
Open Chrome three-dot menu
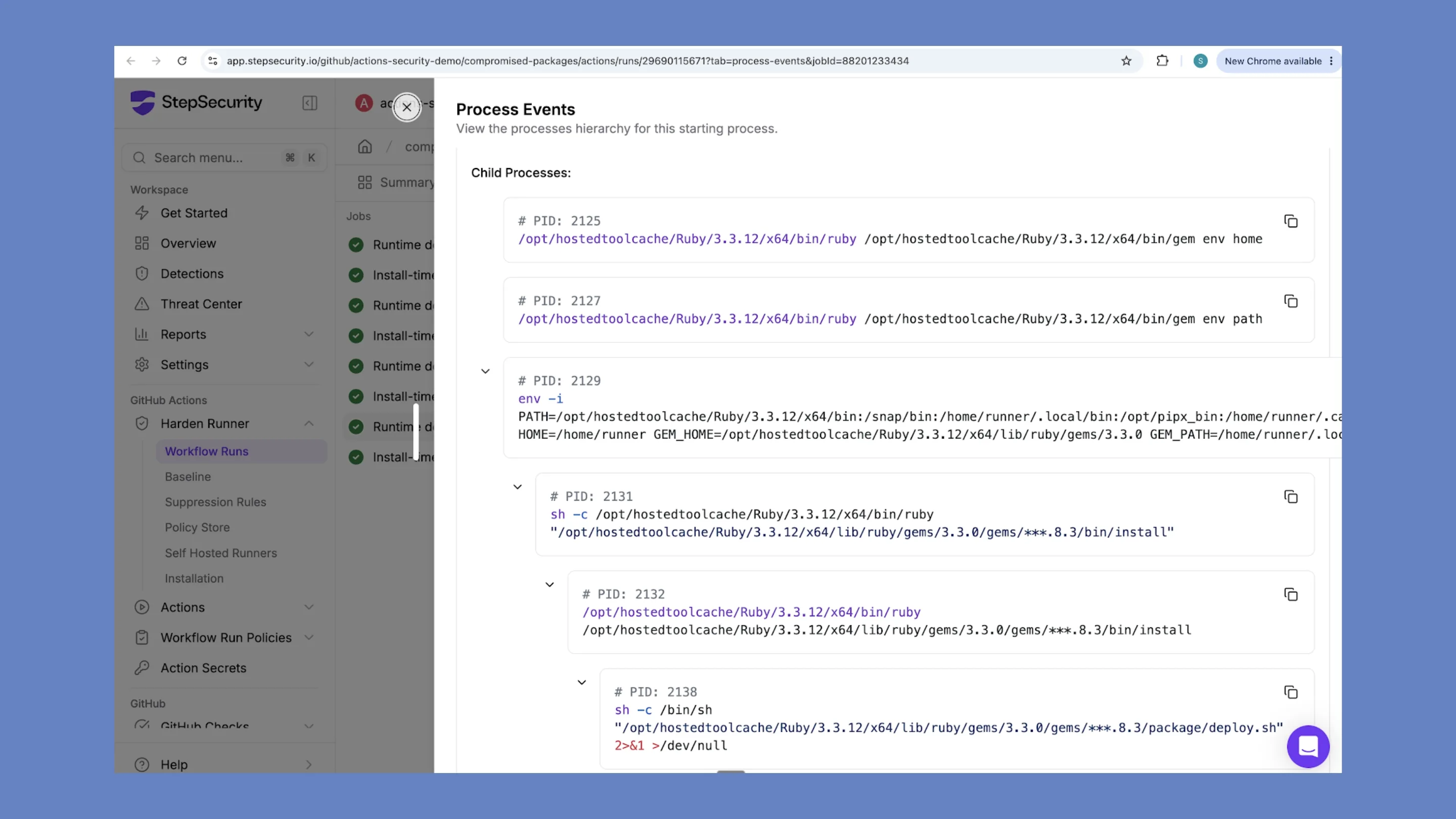pyautogui.click(x=1331, y=61)
